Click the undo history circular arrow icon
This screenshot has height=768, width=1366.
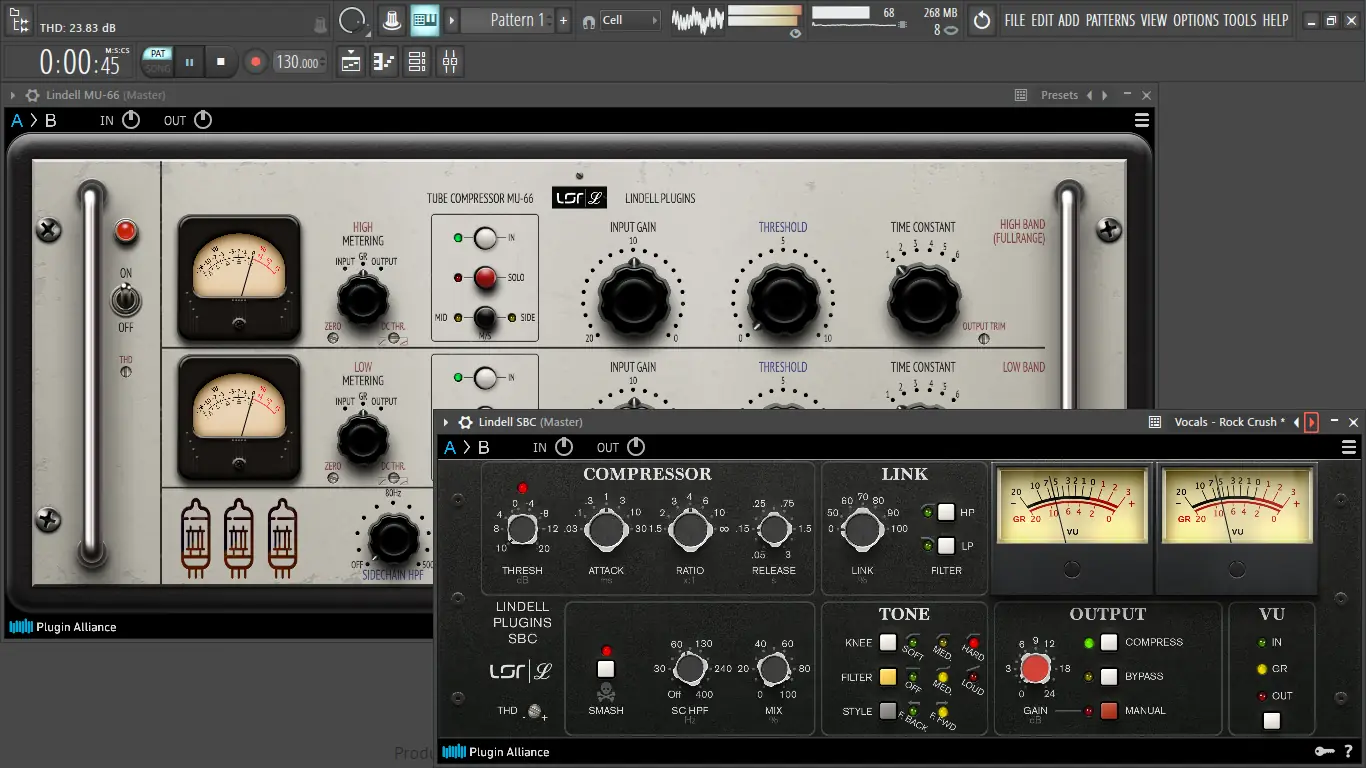tap(982, 20)
